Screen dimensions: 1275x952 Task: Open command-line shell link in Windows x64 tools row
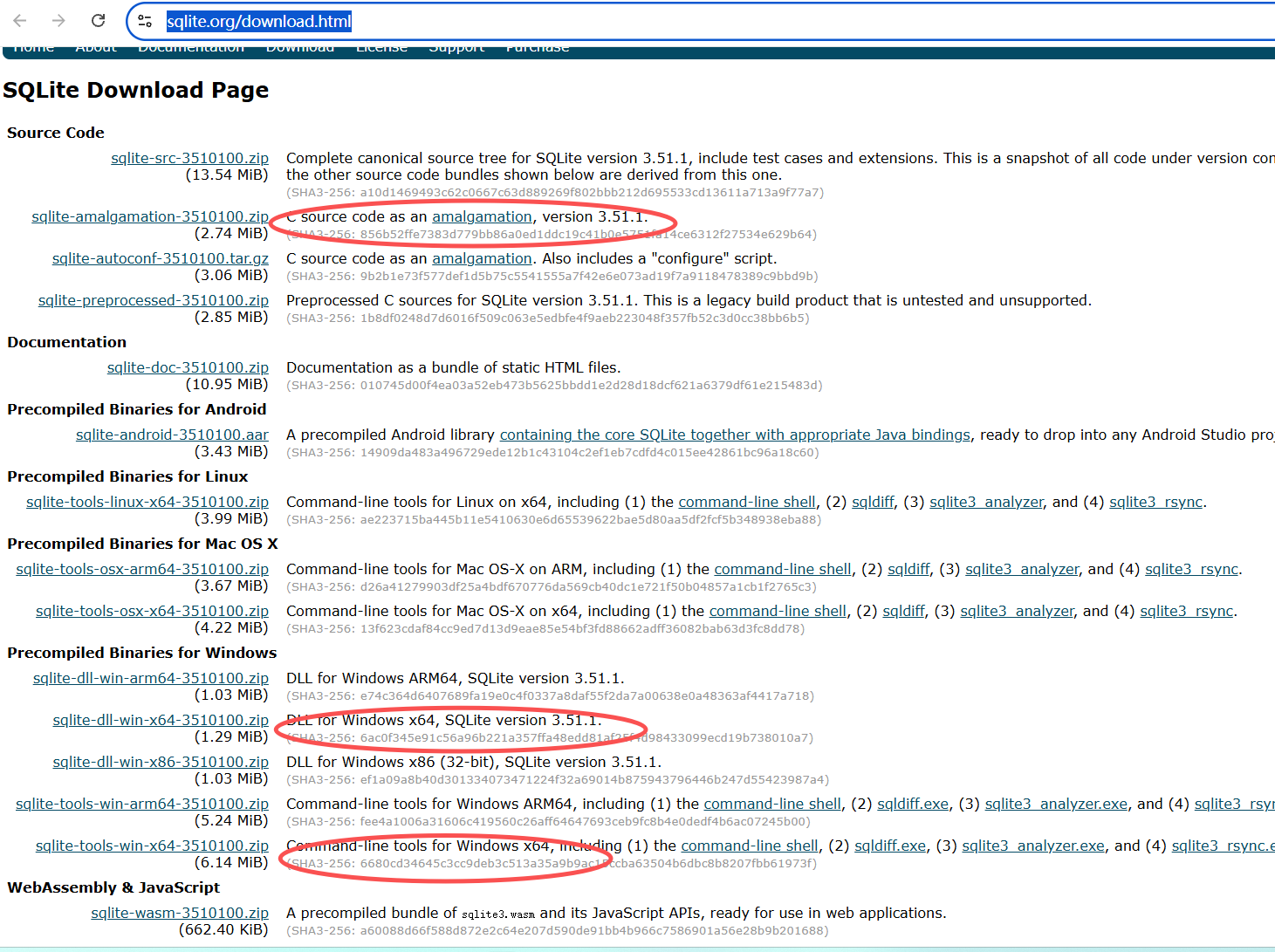tap(750, 846)
